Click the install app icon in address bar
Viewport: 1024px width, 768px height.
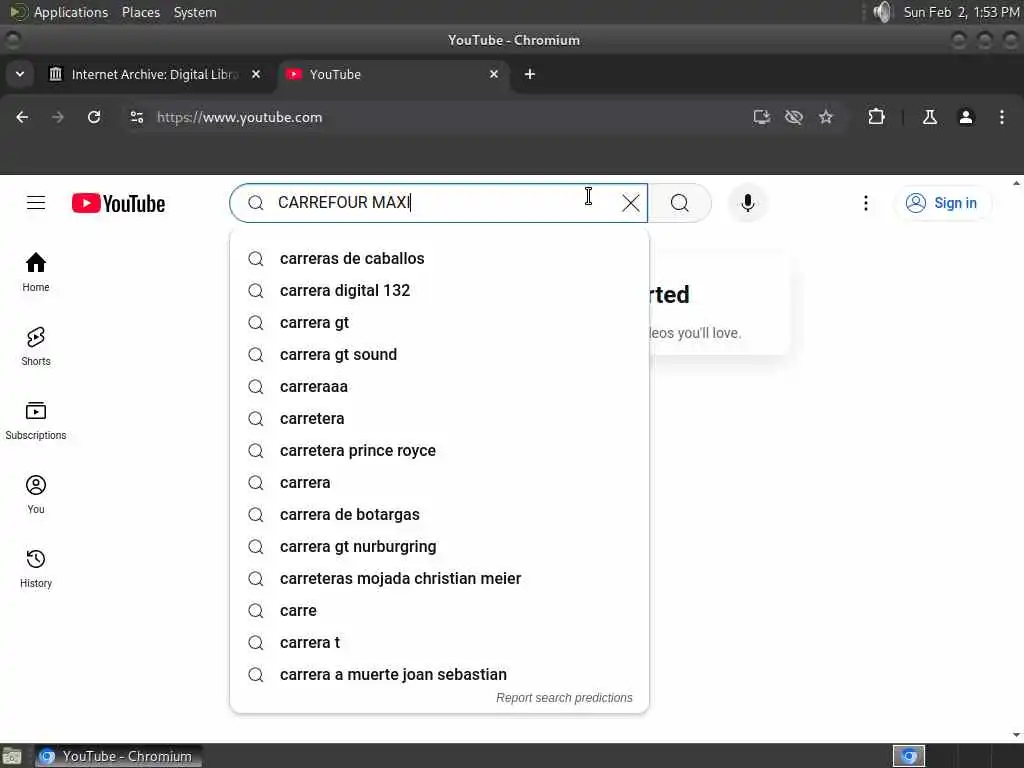761,117
